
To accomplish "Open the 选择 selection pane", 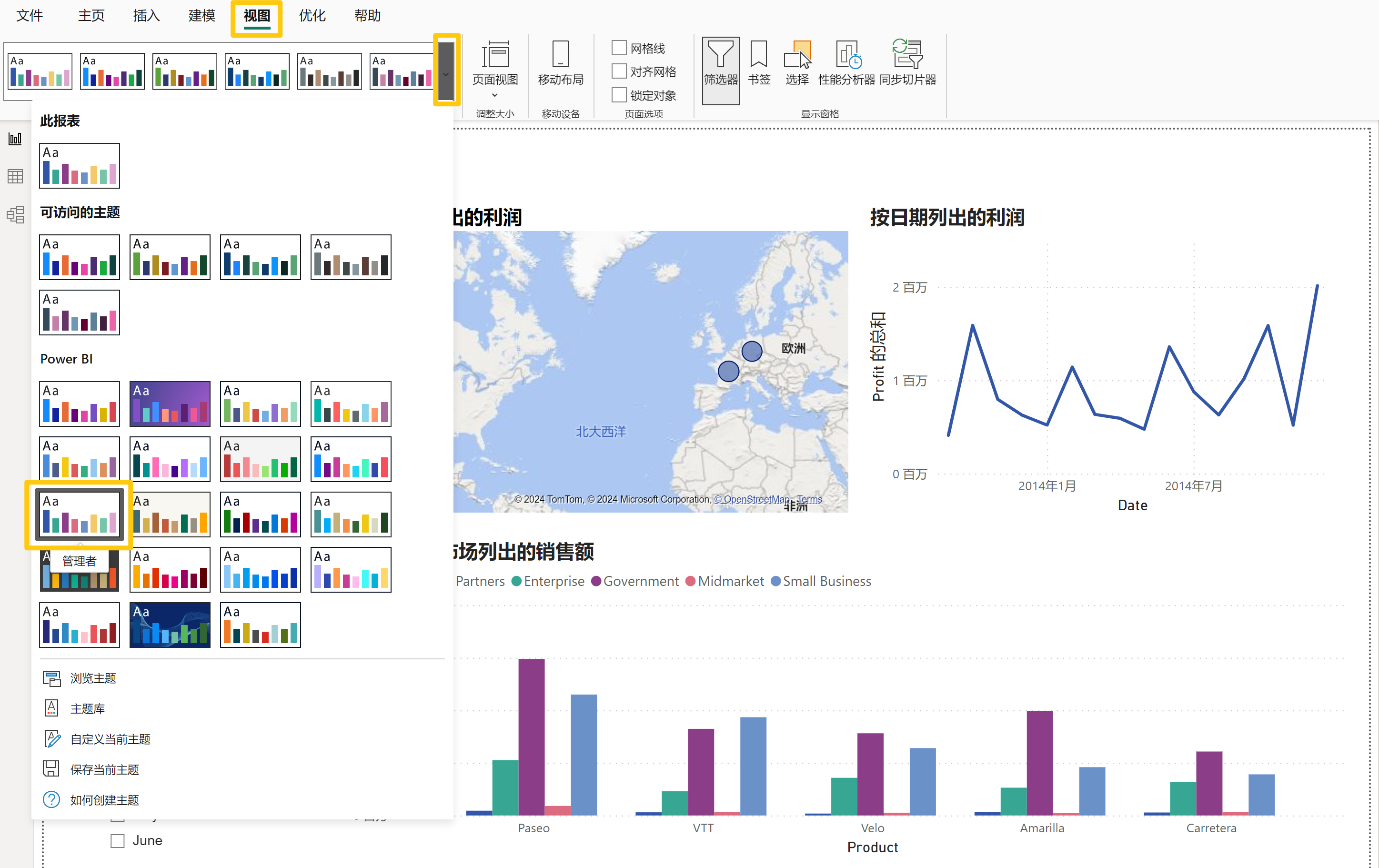I will 797,63.
